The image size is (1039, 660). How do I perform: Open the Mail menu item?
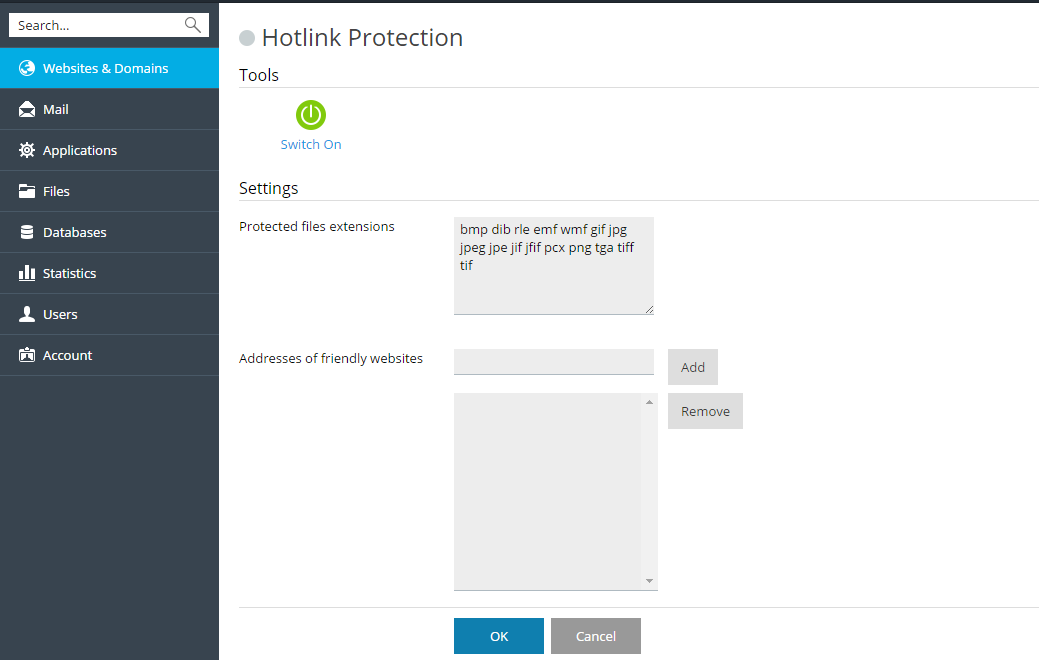point(56,110)
